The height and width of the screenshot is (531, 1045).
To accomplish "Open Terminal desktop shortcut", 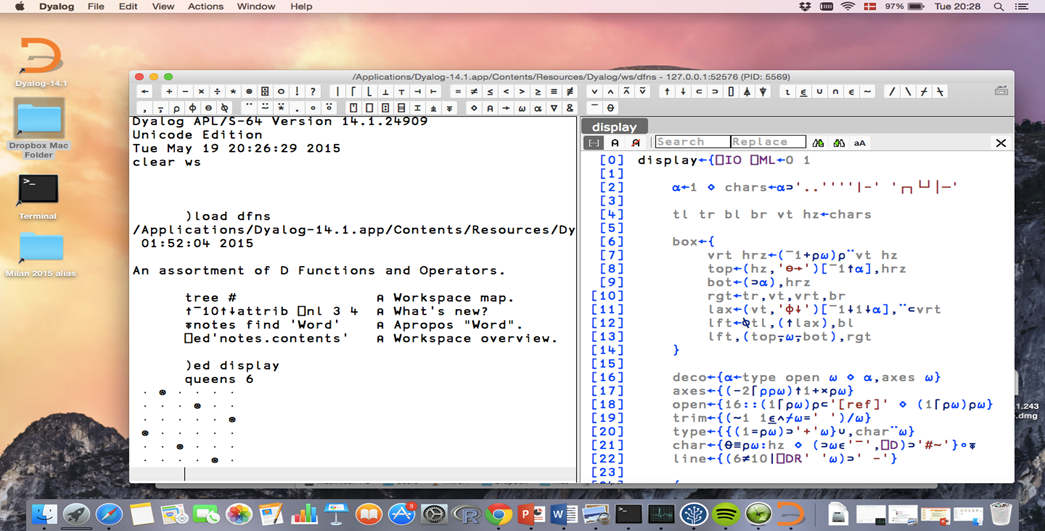I will (38, 197).
